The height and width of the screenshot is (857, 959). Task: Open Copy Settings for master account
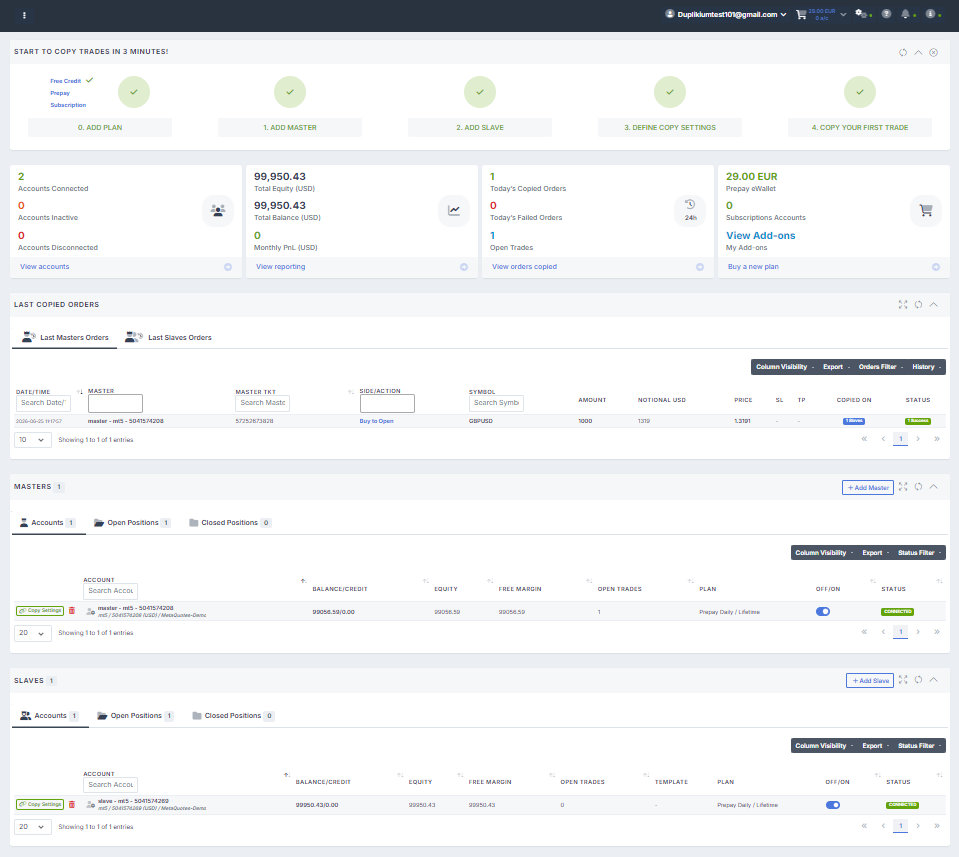[x=40, y=611]
